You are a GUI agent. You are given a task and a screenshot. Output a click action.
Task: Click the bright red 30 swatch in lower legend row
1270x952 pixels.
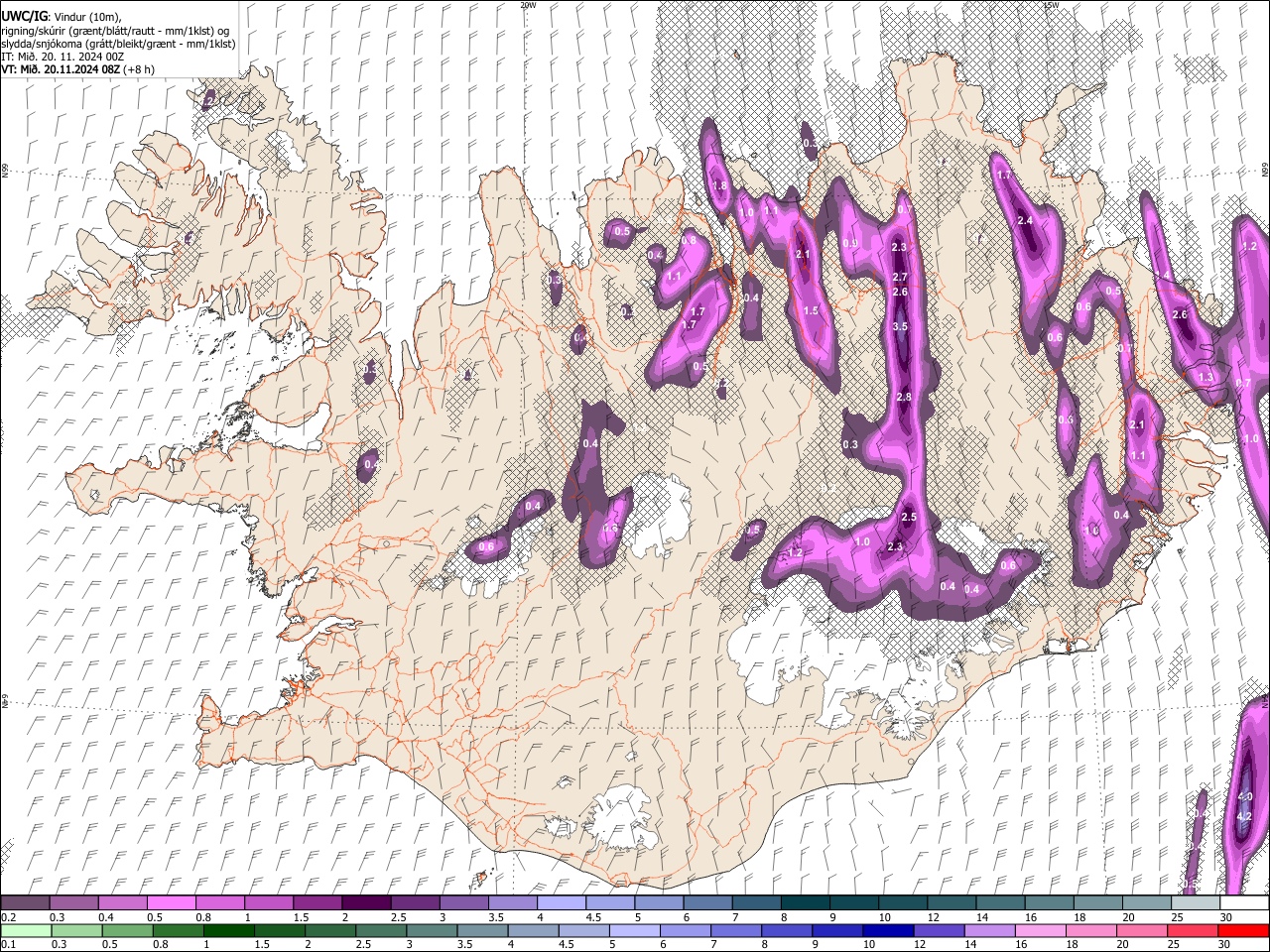pyautogui.click(x=1242, y=931)
